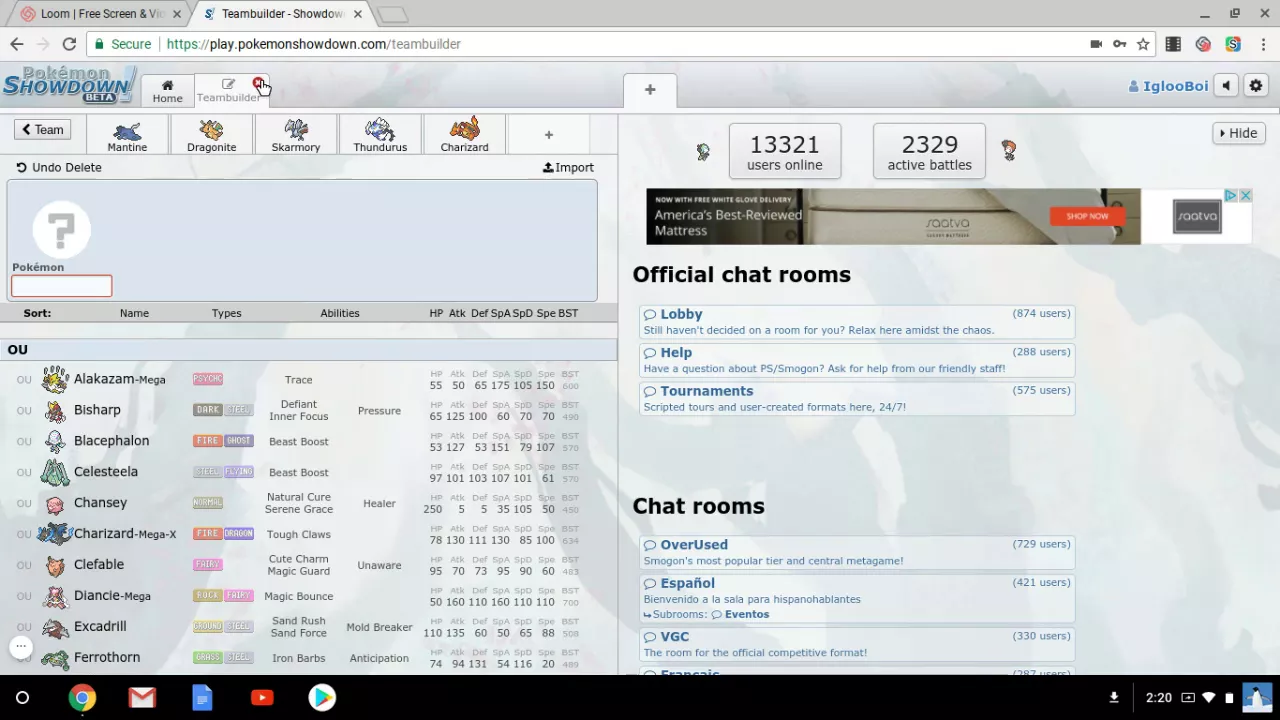Click the unknown Pokémon question-mark sprite
The image size is (1280, 720).
(x=62, y=230)
